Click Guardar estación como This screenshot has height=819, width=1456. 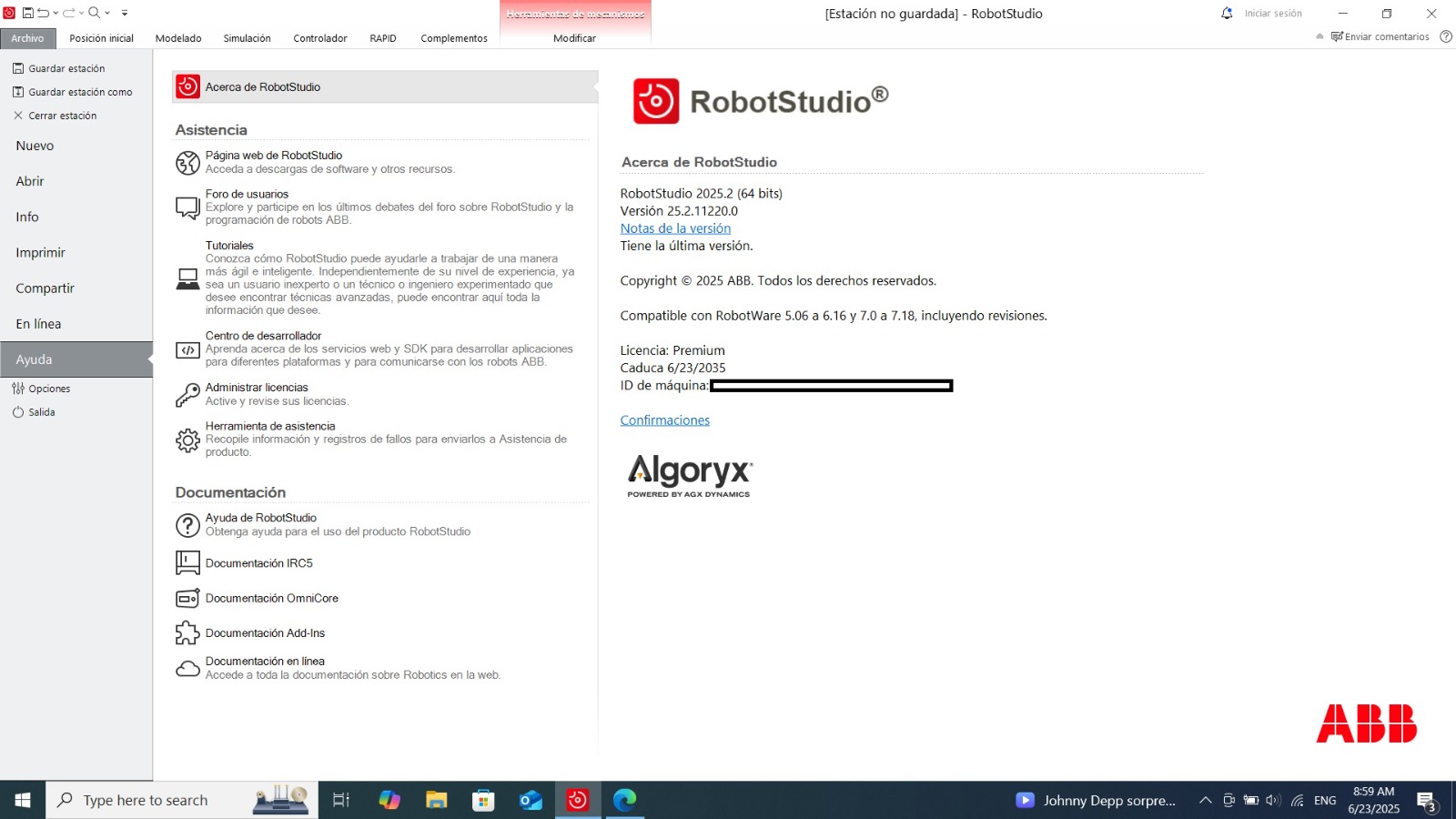click(x=73, y=92)
